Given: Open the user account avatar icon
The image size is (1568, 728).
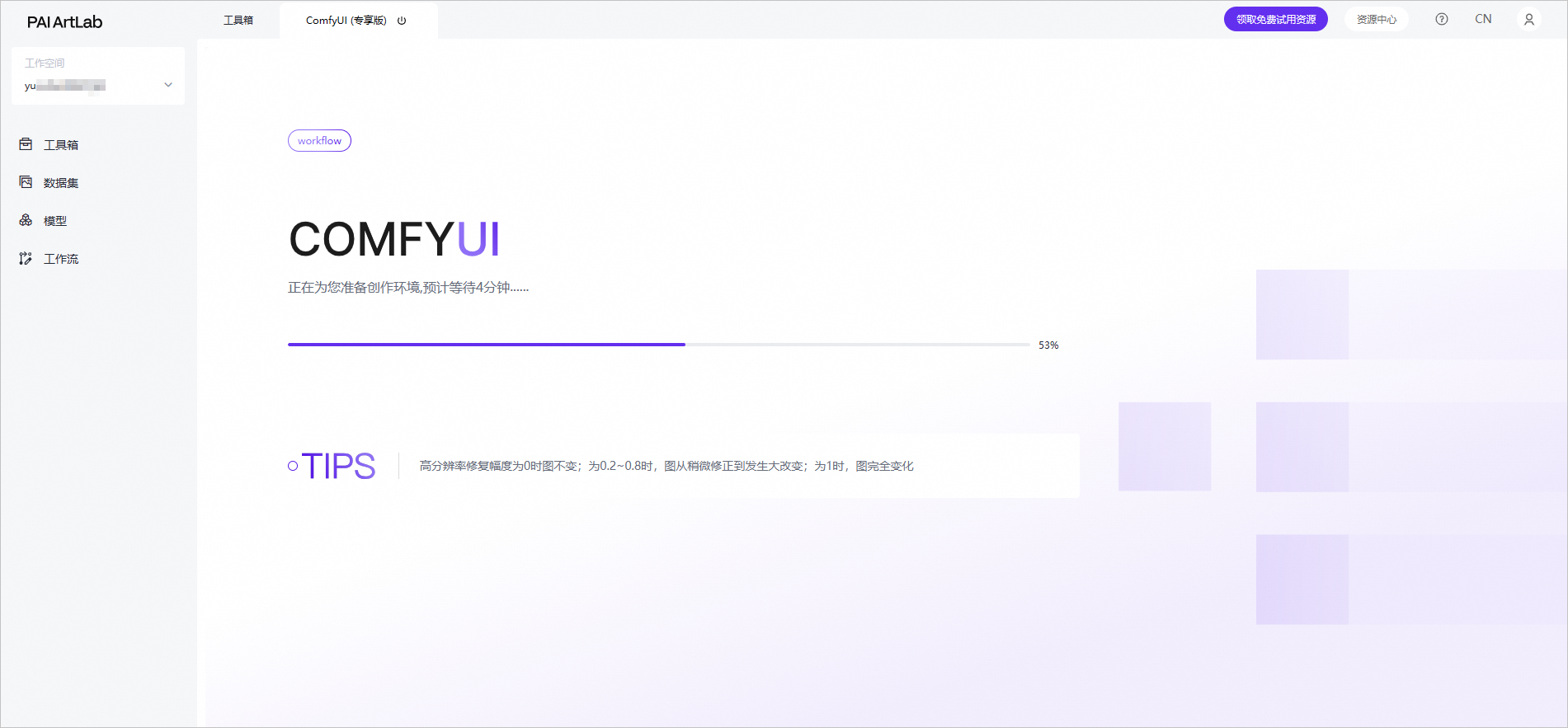Looking at the screenshot, I should (x=1529, y=19).
